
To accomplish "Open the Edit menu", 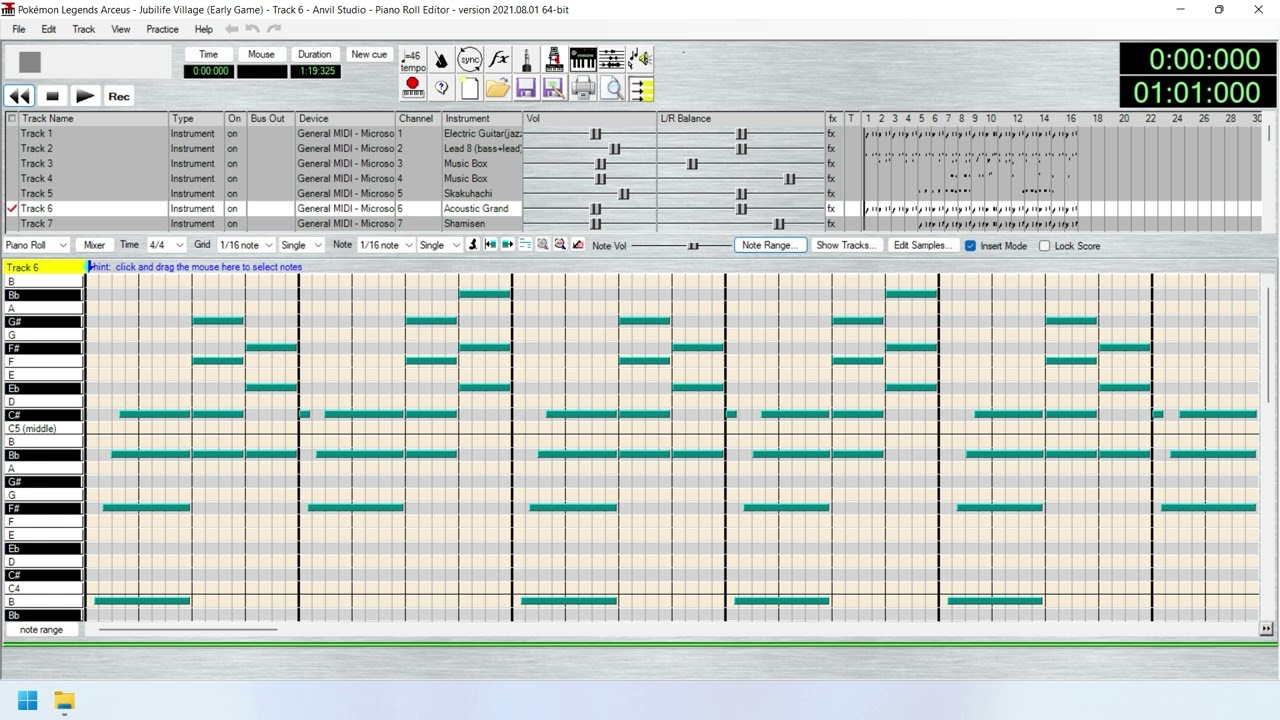I will (x=49, y=29).
